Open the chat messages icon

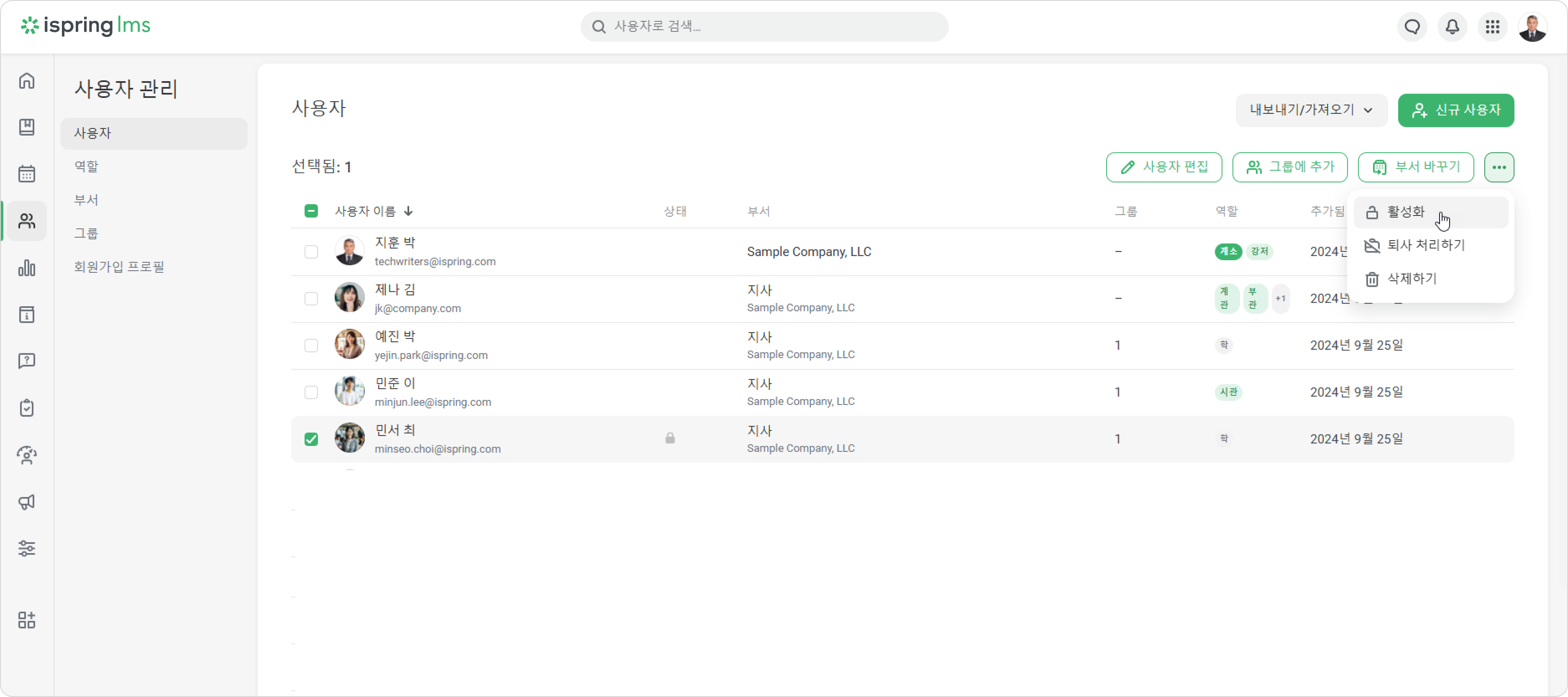pyautogui.click(x=1412, y=27)
